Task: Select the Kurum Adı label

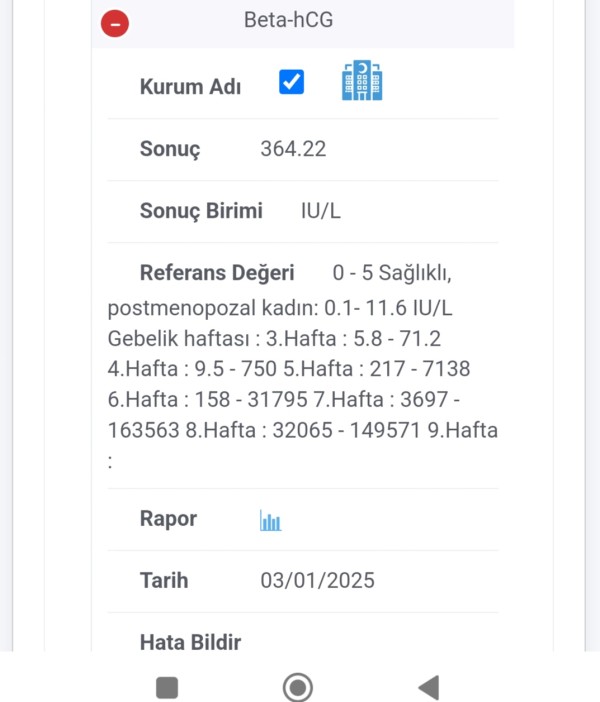Action: pyautogui.click(x=190, y=86)
